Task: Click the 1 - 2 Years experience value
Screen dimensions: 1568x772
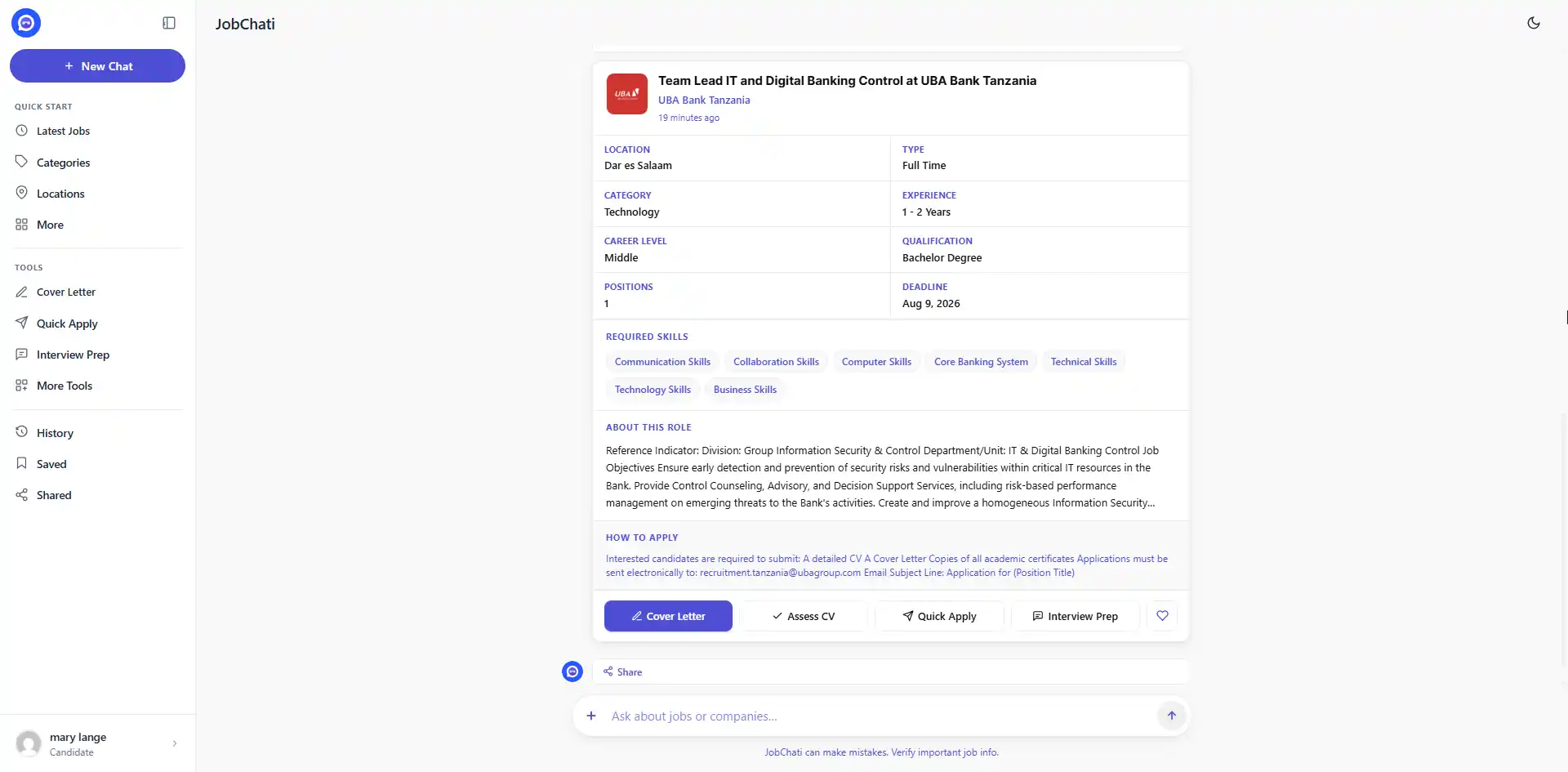Action: tap(926, 212)
